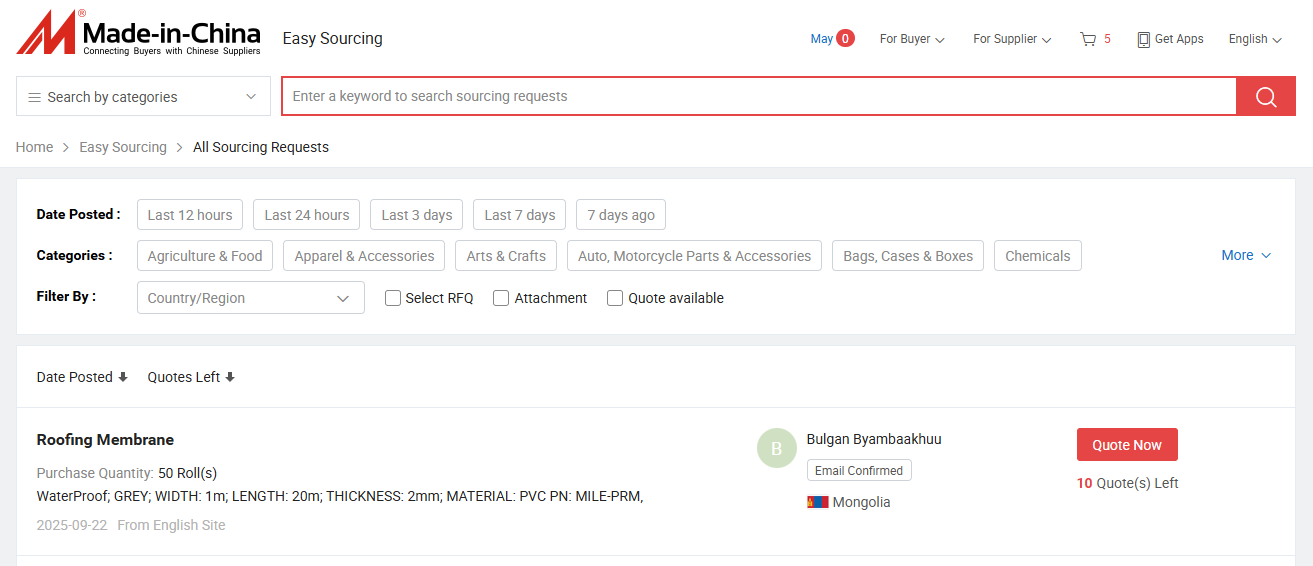Click the Quotes Left sort arrow
This screenshot has height=566, width=1313.
click(230, 377)
